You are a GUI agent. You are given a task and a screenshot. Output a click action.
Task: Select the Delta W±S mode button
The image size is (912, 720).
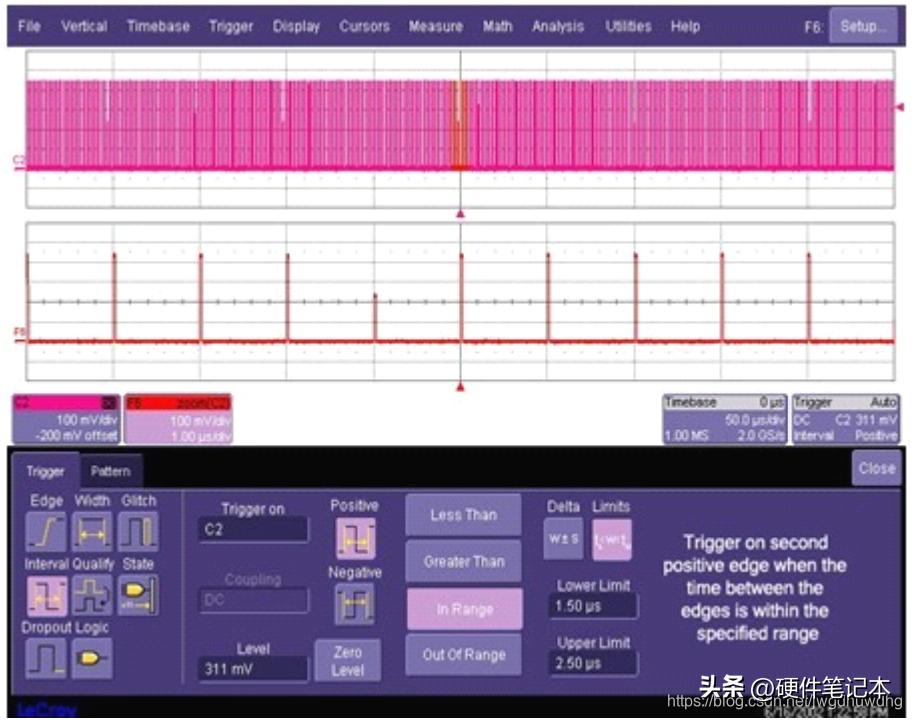(563, 539)
